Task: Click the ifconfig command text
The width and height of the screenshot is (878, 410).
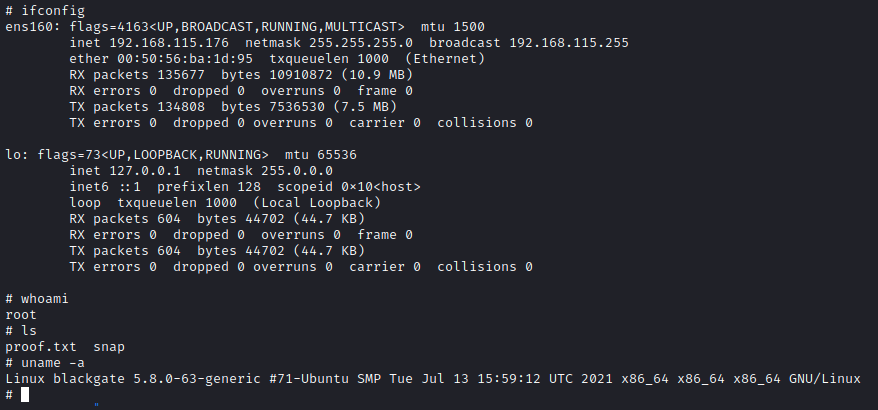Action: pyautogui.click(x=53, y=11)
